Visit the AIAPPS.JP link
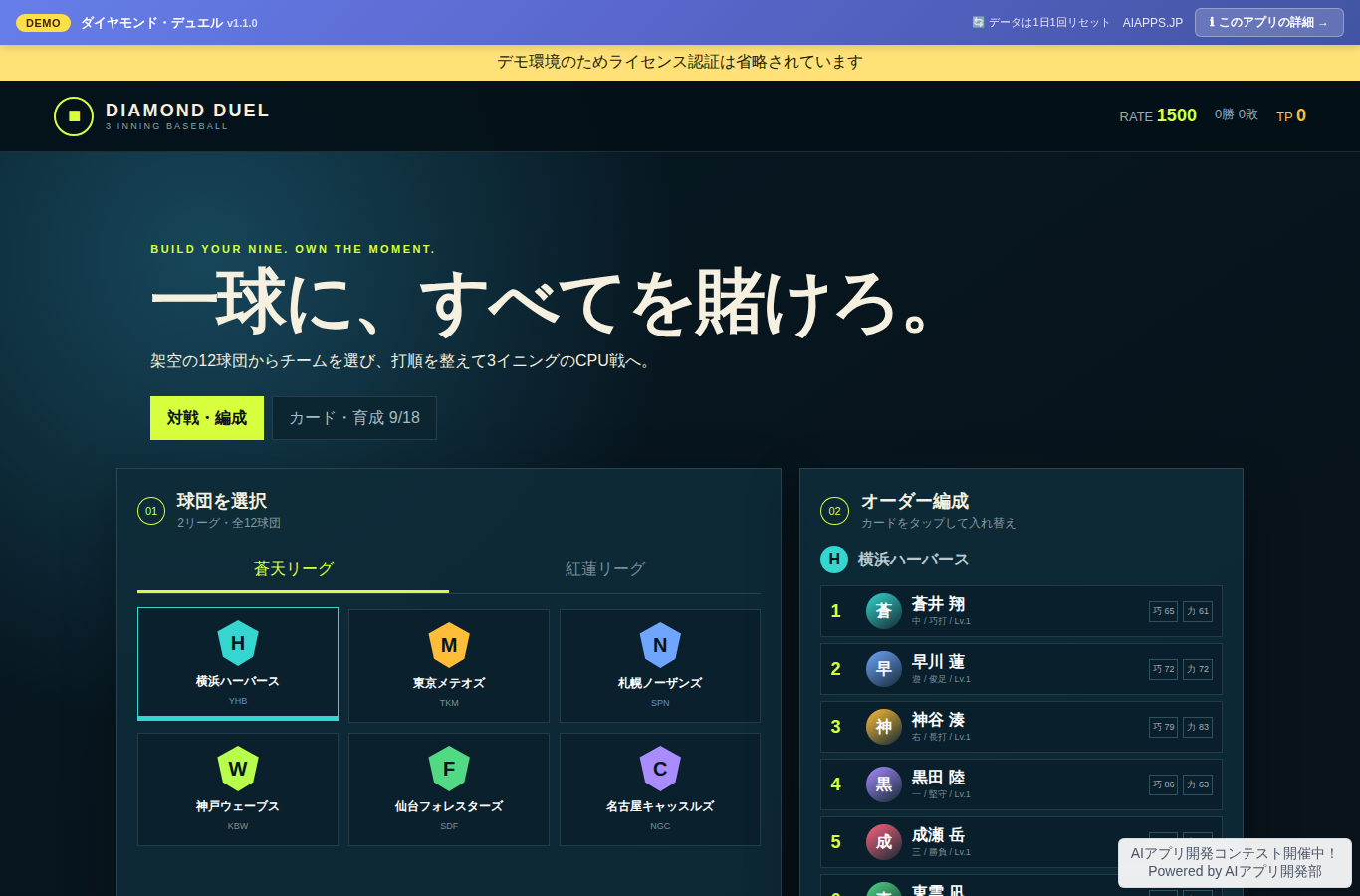1360x896 pixels. point(1153,22)
